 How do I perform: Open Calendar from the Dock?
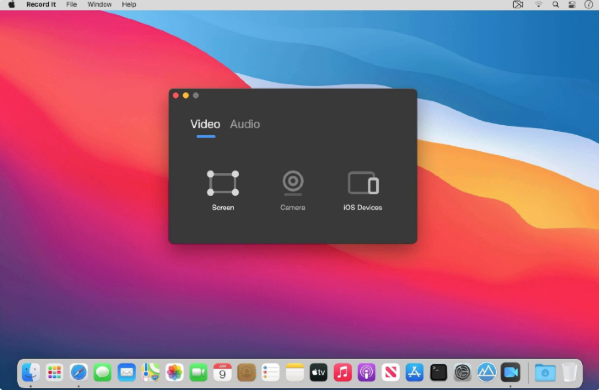pyautogui.click(x=222, y=372)
